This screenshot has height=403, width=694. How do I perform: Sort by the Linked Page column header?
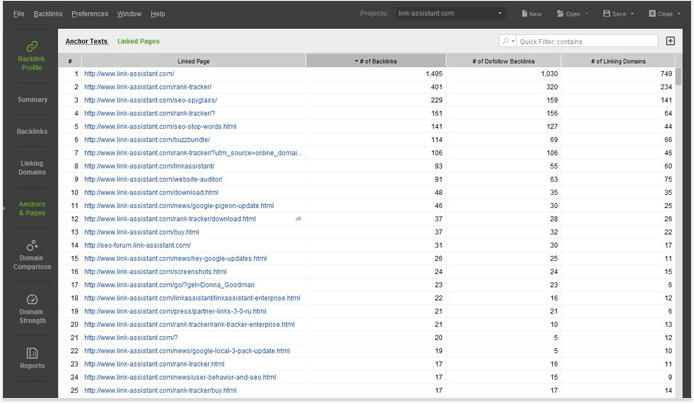click(193, 61)
